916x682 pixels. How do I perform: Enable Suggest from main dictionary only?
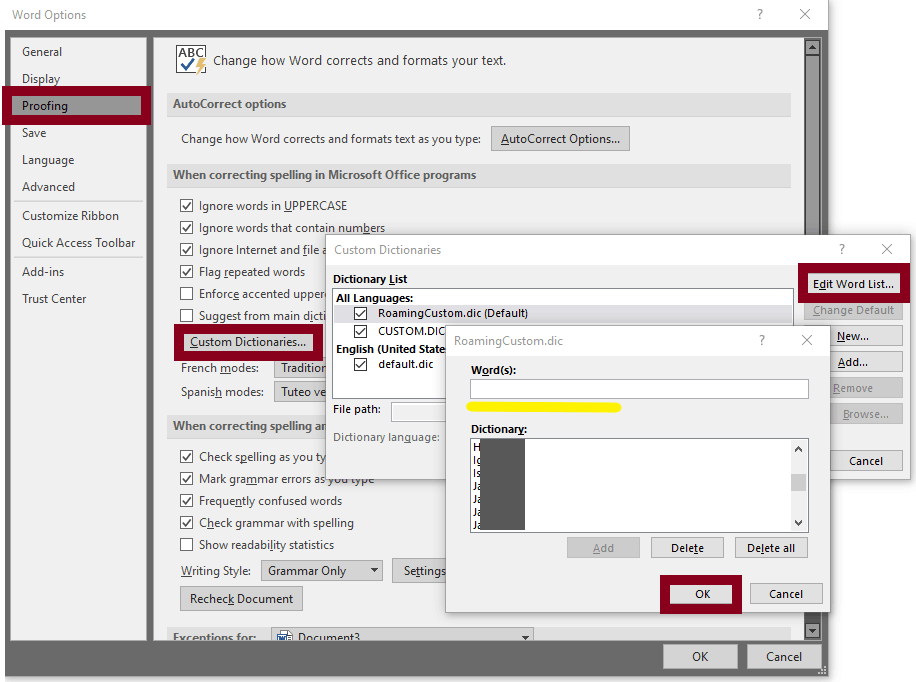click(186, 316)
